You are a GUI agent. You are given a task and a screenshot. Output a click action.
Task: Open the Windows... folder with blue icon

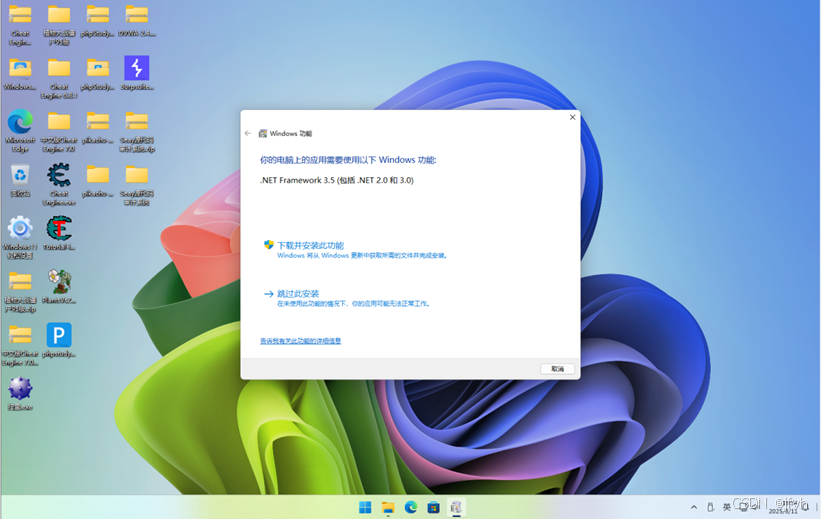click(20, 74)
